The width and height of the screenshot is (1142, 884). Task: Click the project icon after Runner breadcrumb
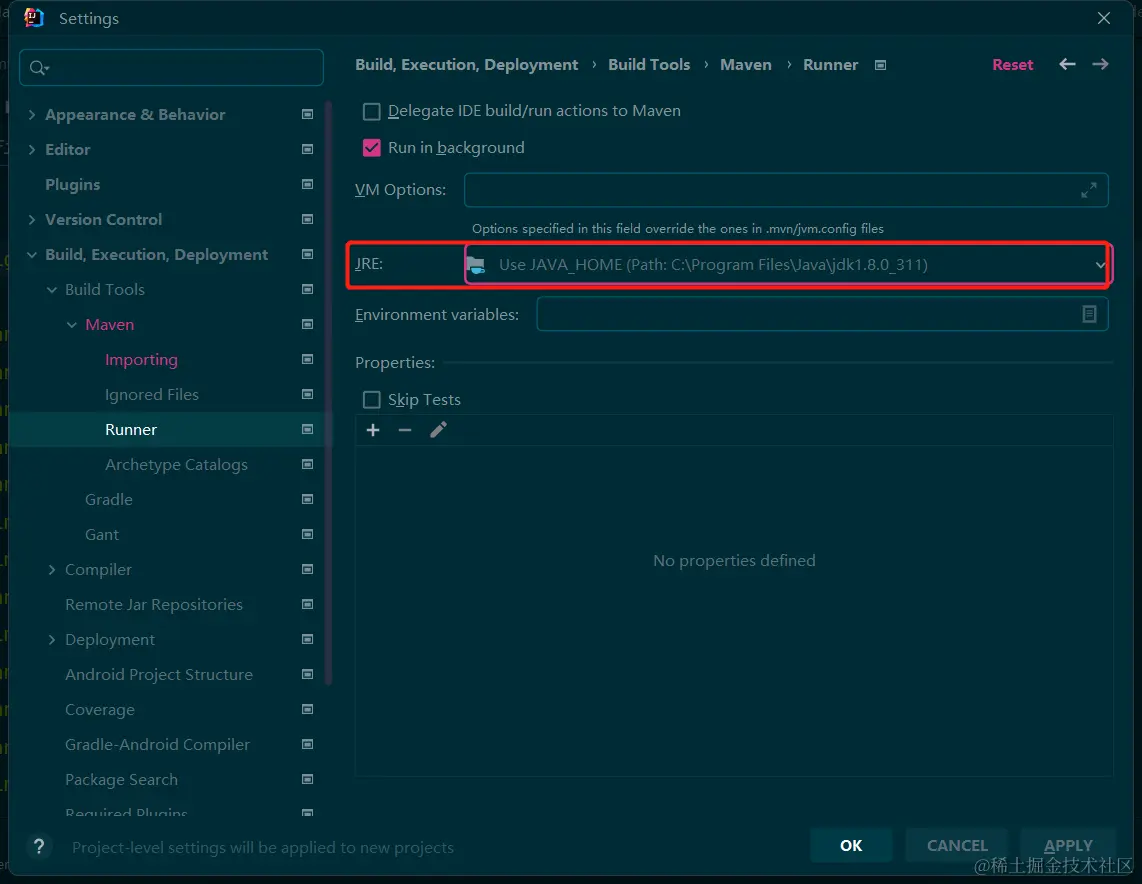pyautogui.click(x=880, y=65)
